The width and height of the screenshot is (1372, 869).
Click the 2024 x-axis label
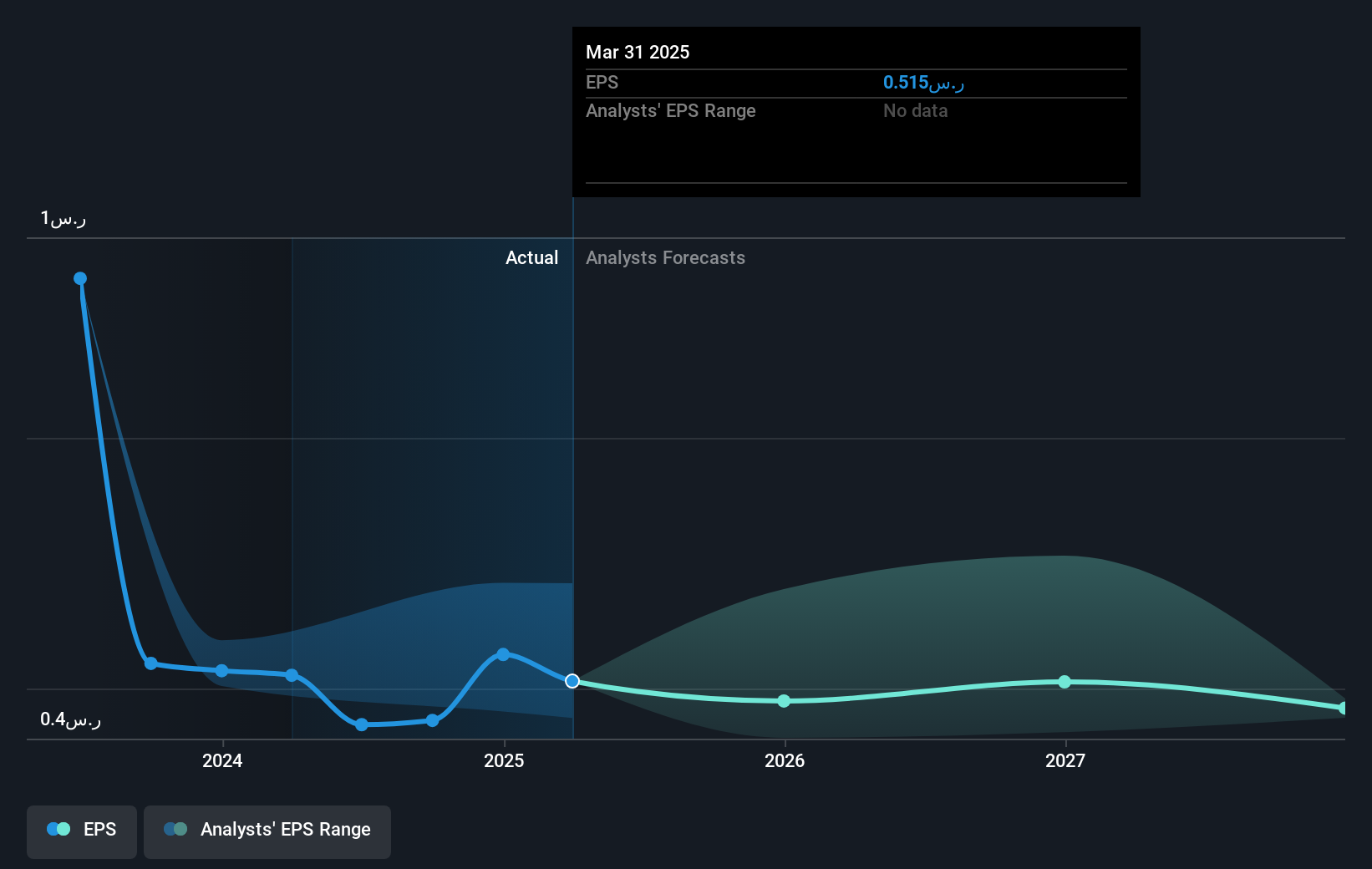[x=222, y=760]
